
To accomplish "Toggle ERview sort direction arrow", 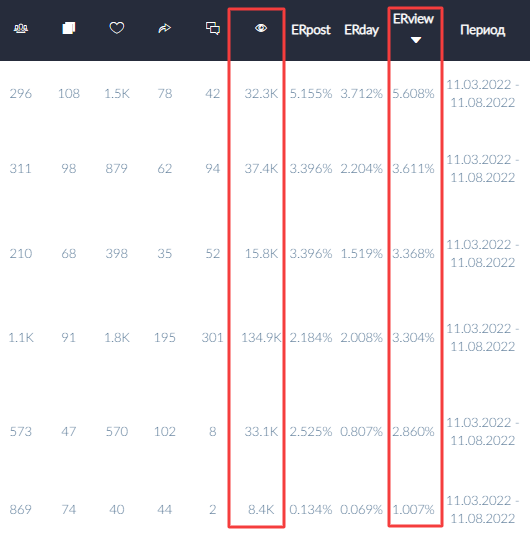I will pyautogui.click(x=416, y=40).
